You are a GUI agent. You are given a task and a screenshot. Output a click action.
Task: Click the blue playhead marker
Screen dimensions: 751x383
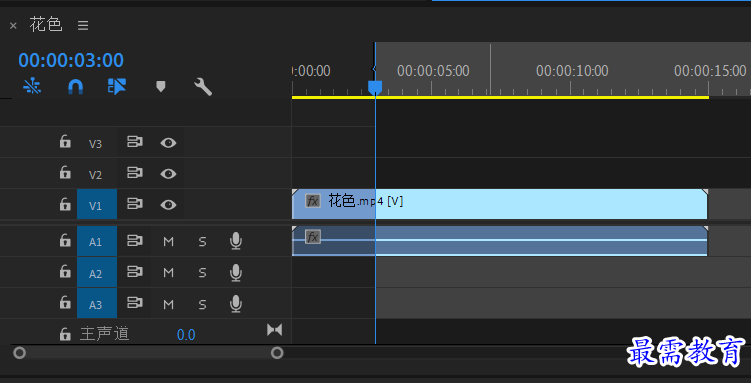point(375,87)
